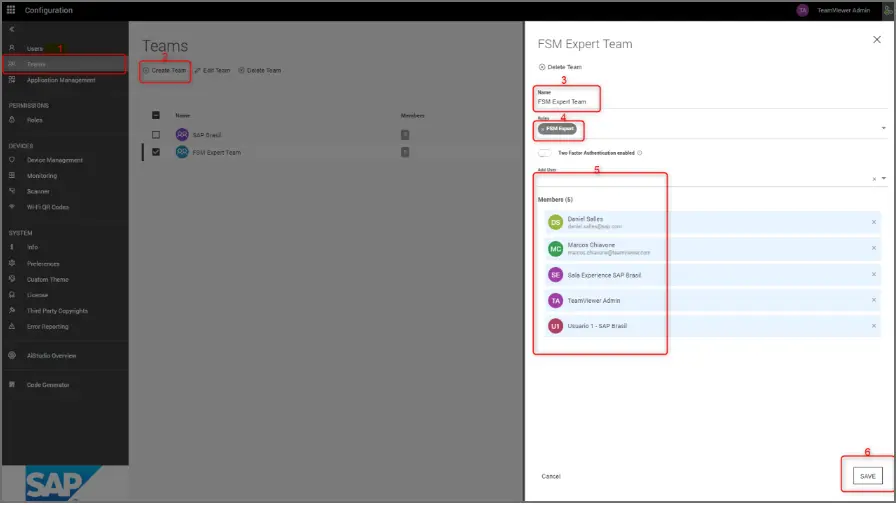Click the Error Reporting warning icon
This screenshot has height=505, width=896.
pyautogui.click(x=11, y=326)
